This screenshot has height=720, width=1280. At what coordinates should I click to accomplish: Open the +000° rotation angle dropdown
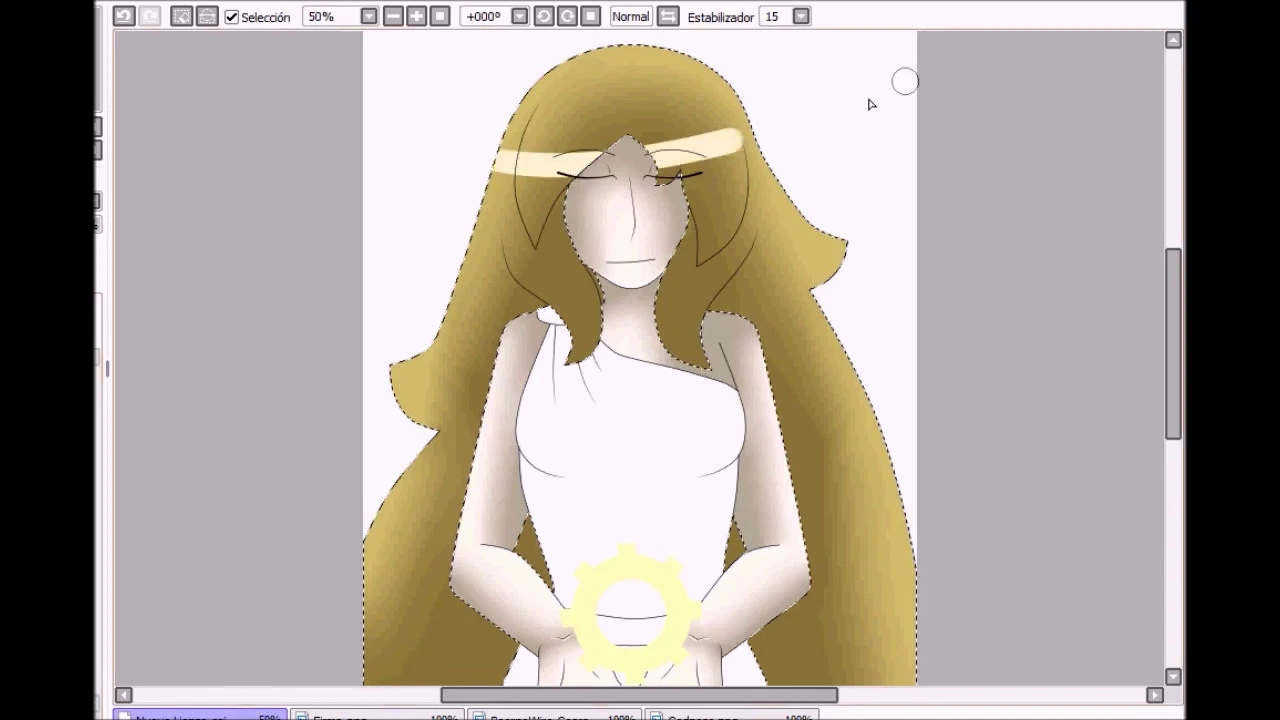pyautogui.click(x=519, y=16)
